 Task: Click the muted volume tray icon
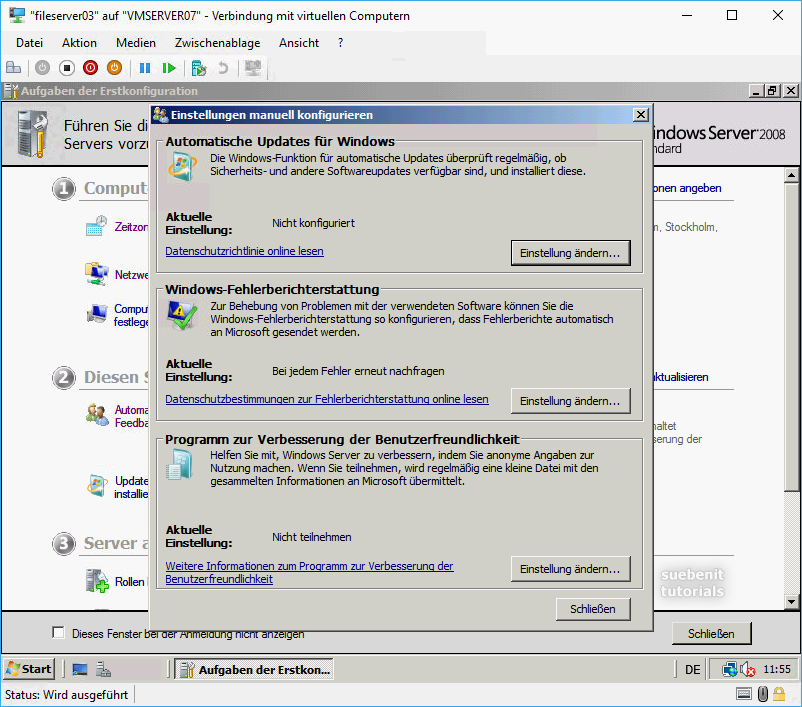click(x=747, y=669)
